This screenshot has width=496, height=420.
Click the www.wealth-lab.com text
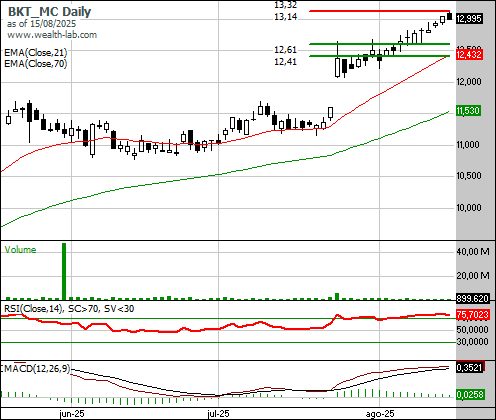(x=52, y=35)
